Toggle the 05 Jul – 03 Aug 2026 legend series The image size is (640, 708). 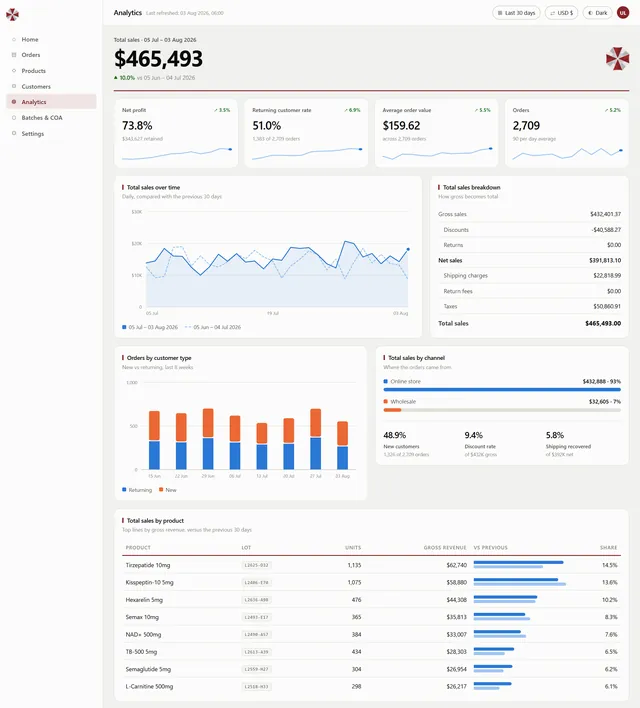tap(150, 327)
